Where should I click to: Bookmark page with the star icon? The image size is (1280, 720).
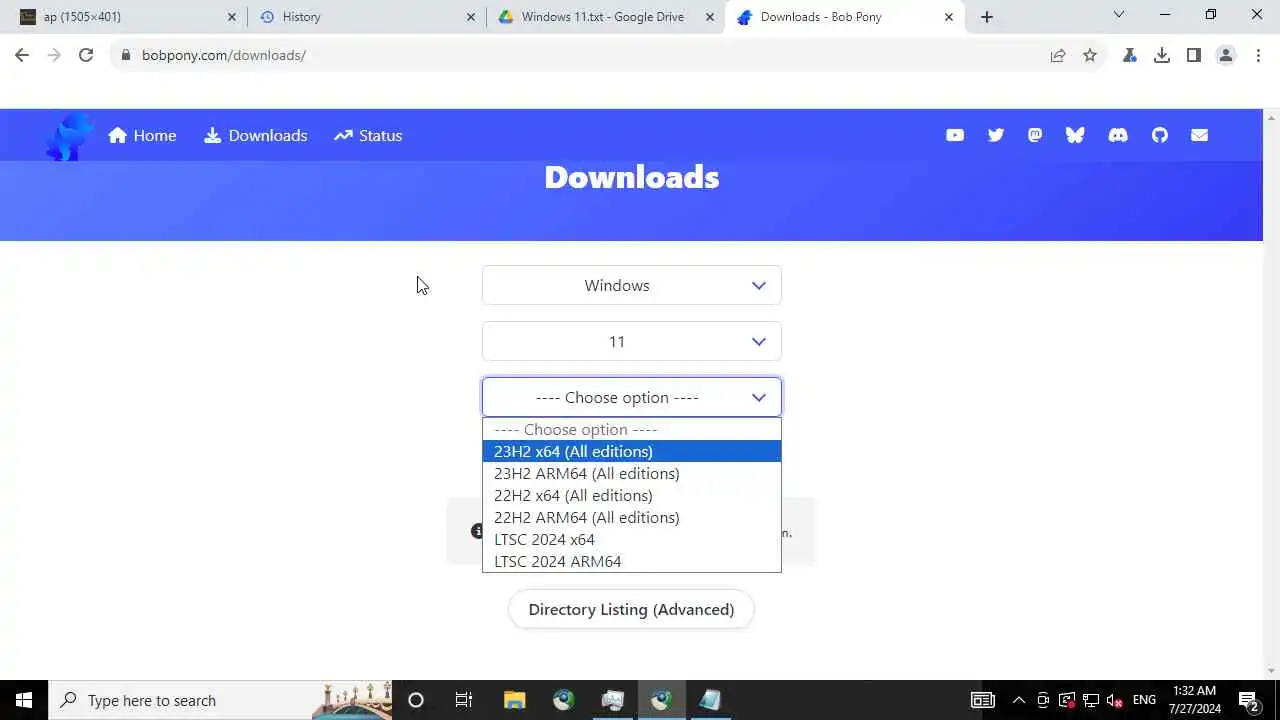(1090, 55)
